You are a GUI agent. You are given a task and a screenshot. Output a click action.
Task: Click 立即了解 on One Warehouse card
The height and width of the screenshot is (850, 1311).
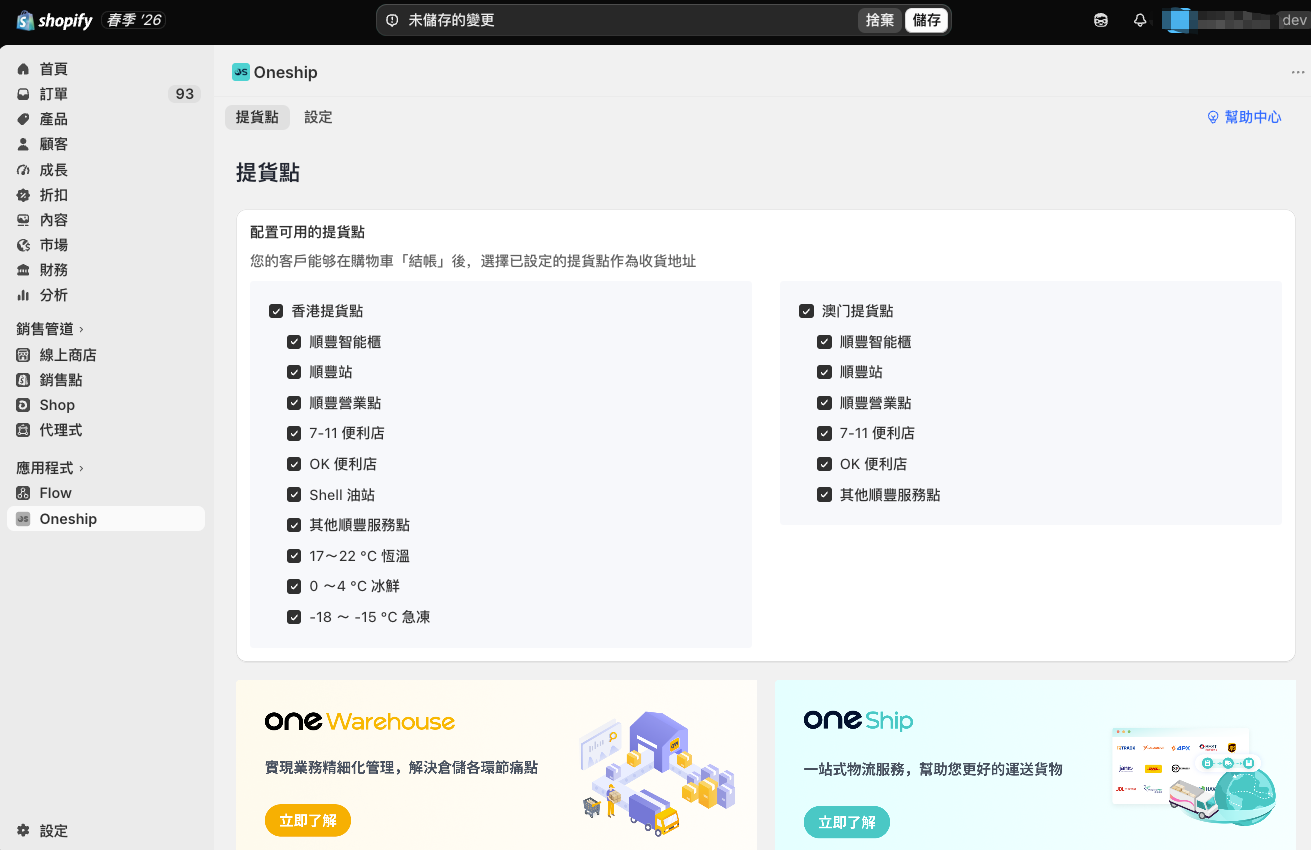click(308, 821)
